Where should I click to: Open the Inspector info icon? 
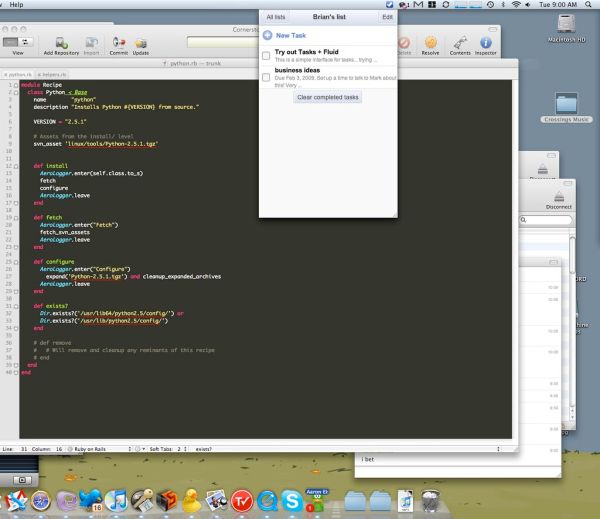486,42
